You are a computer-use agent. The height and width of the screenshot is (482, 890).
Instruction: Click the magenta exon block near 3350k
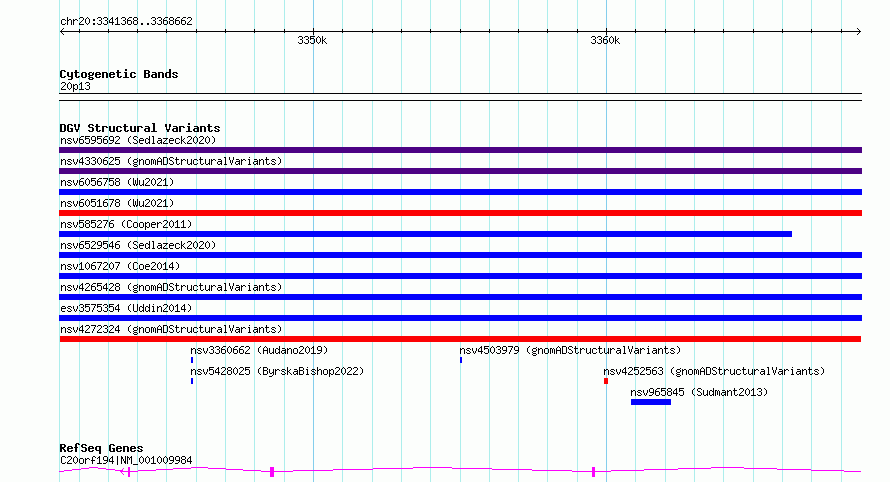[x=272, y=471]
